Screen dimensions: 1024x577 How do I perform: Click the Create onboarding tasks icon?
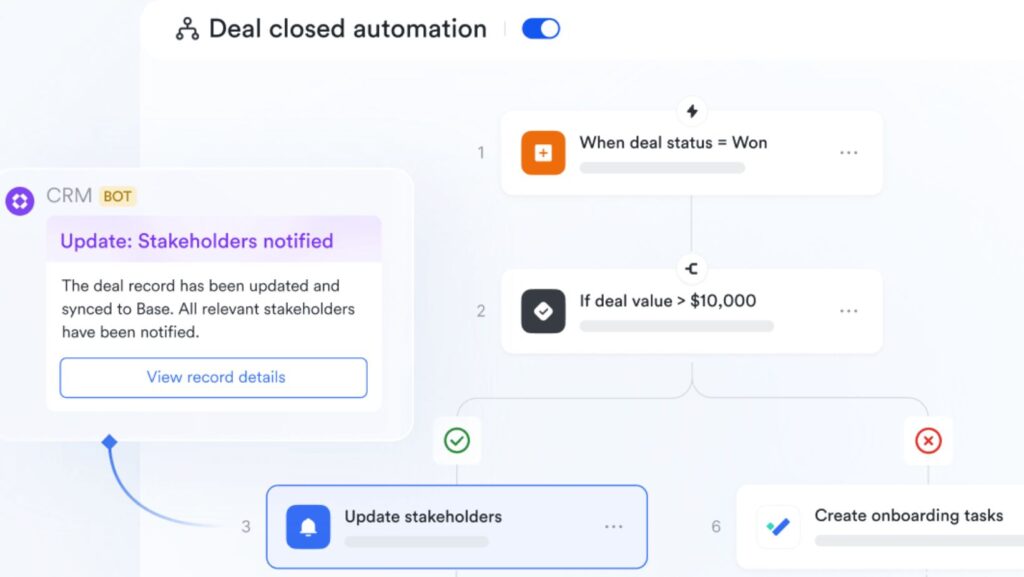coord(778,527)
